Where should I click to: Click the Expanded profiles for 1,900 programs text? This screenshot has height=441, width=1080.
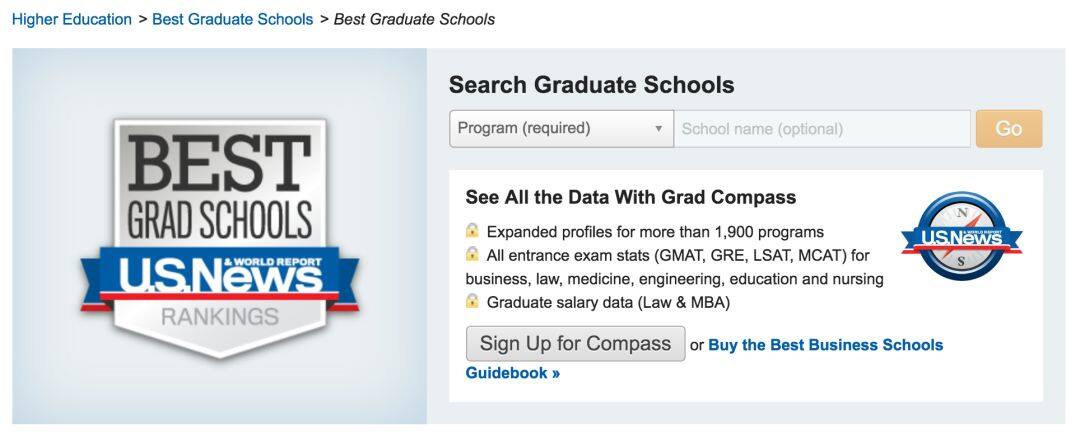(x=655, y=232)
